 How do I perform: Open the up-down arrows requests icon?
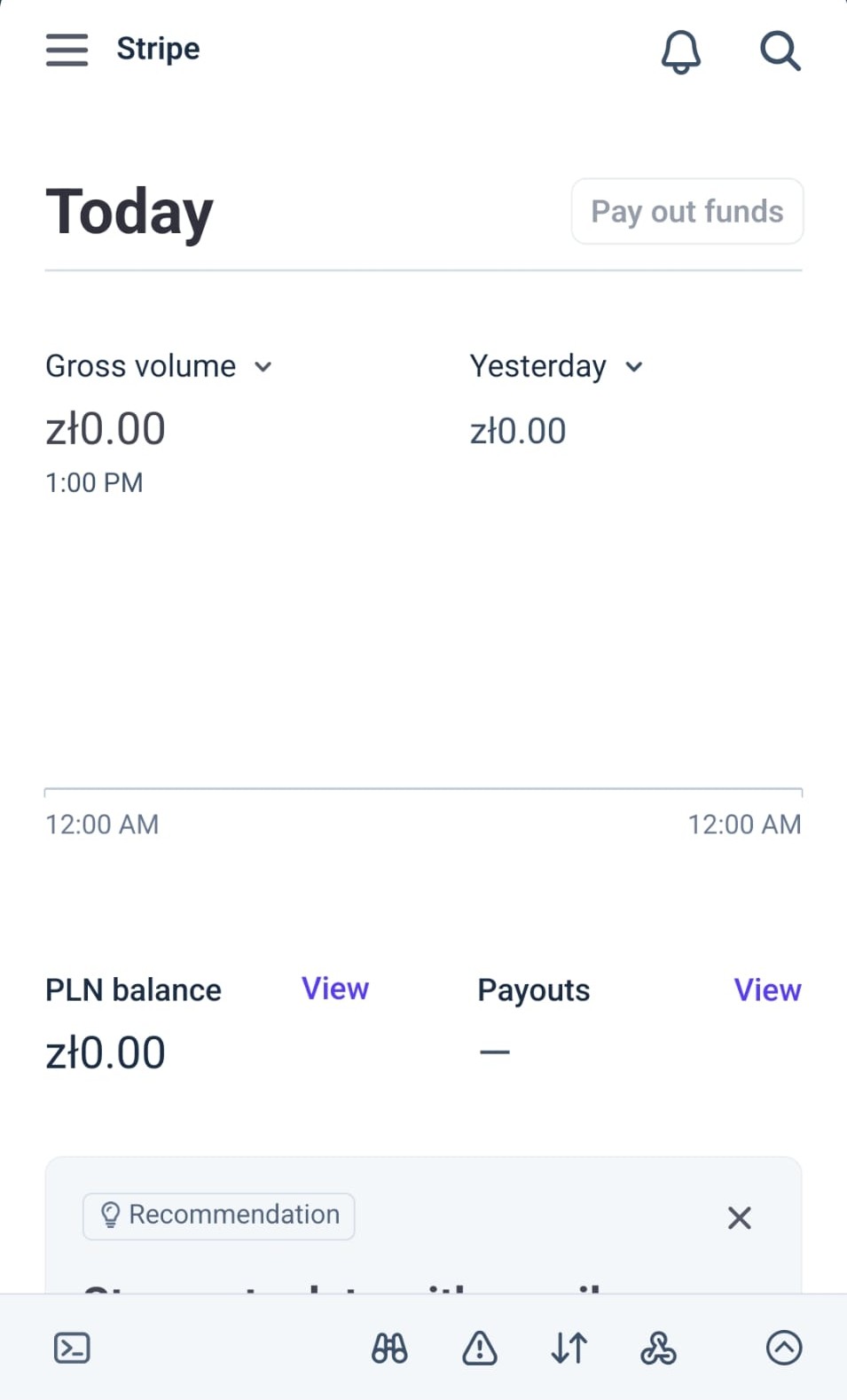569,1348
